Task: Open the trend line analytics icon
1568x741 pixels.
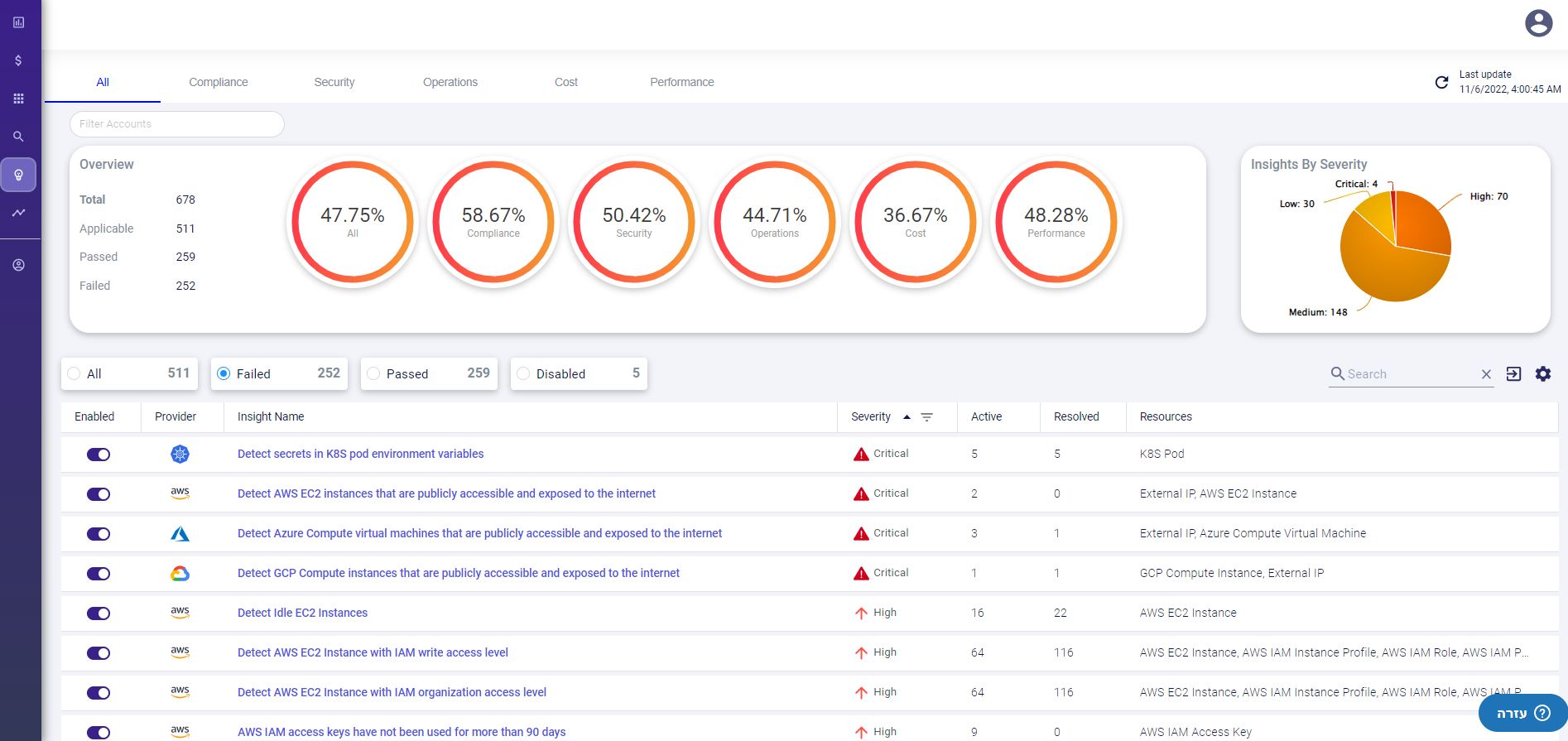Action: click(18, 213)
